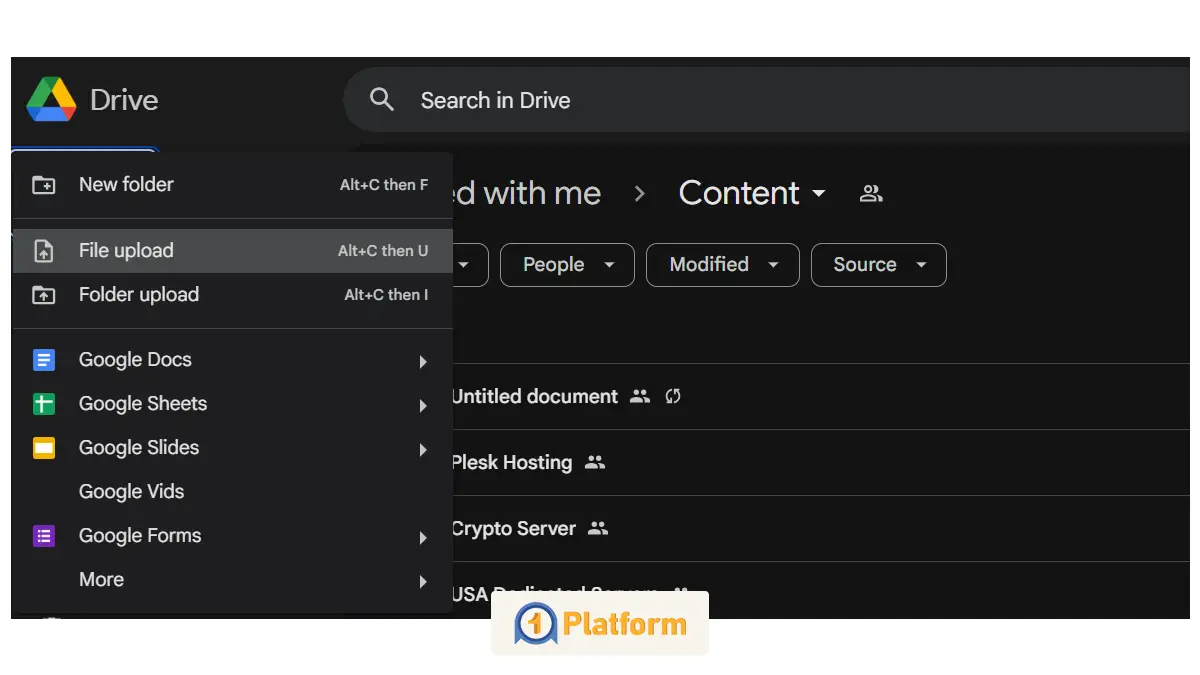Click the search magnifier icon
Viewport: 1200px width, 675px height.
pyautogui.click(x=382, y=100)
